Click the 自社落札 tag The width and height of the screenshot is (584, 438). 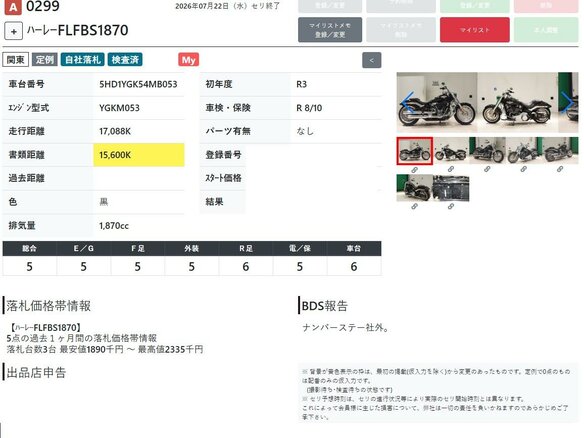(x=83, y=60)
